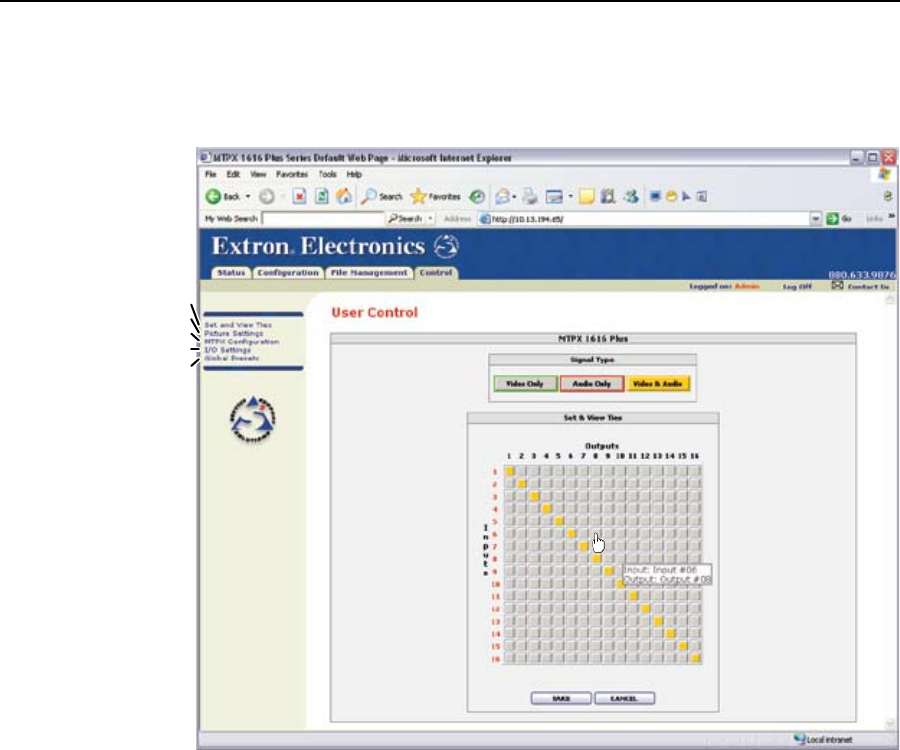Click the Print icon in toolbar

coord(530,196)
